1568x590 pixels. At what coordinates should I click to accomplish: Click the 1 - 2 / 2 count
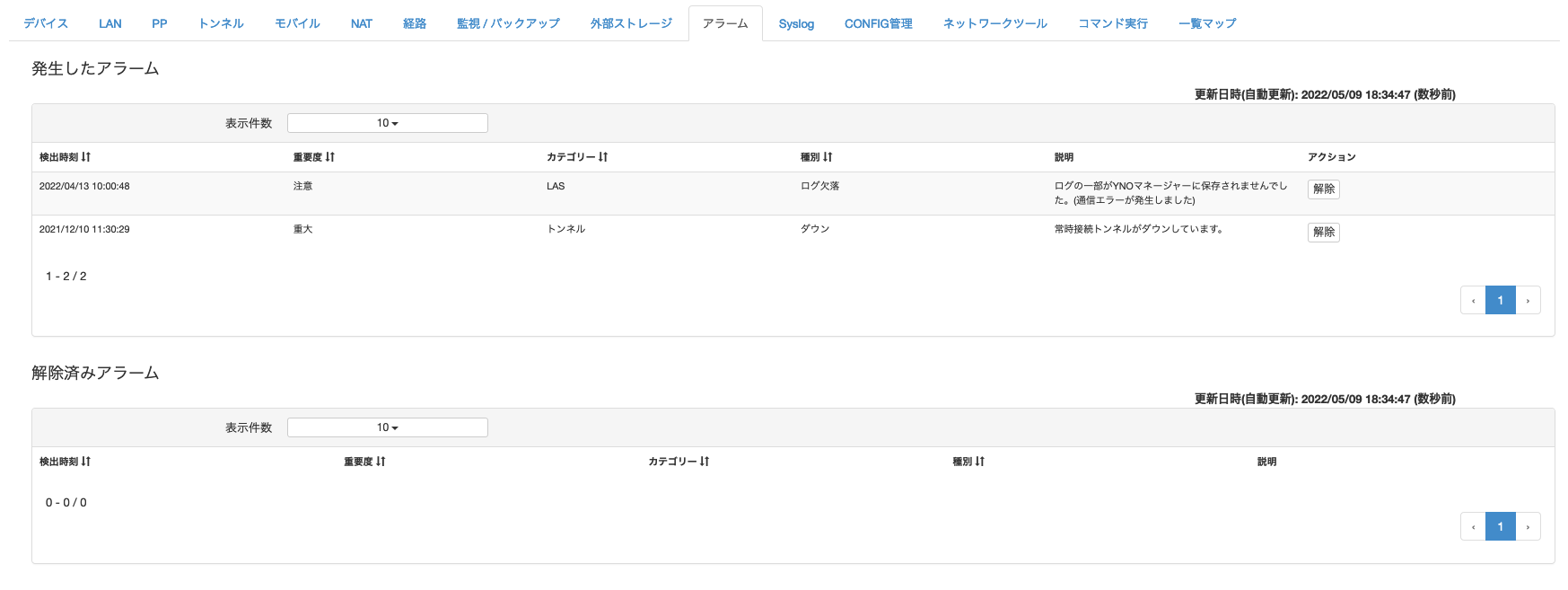click(66, 277)
